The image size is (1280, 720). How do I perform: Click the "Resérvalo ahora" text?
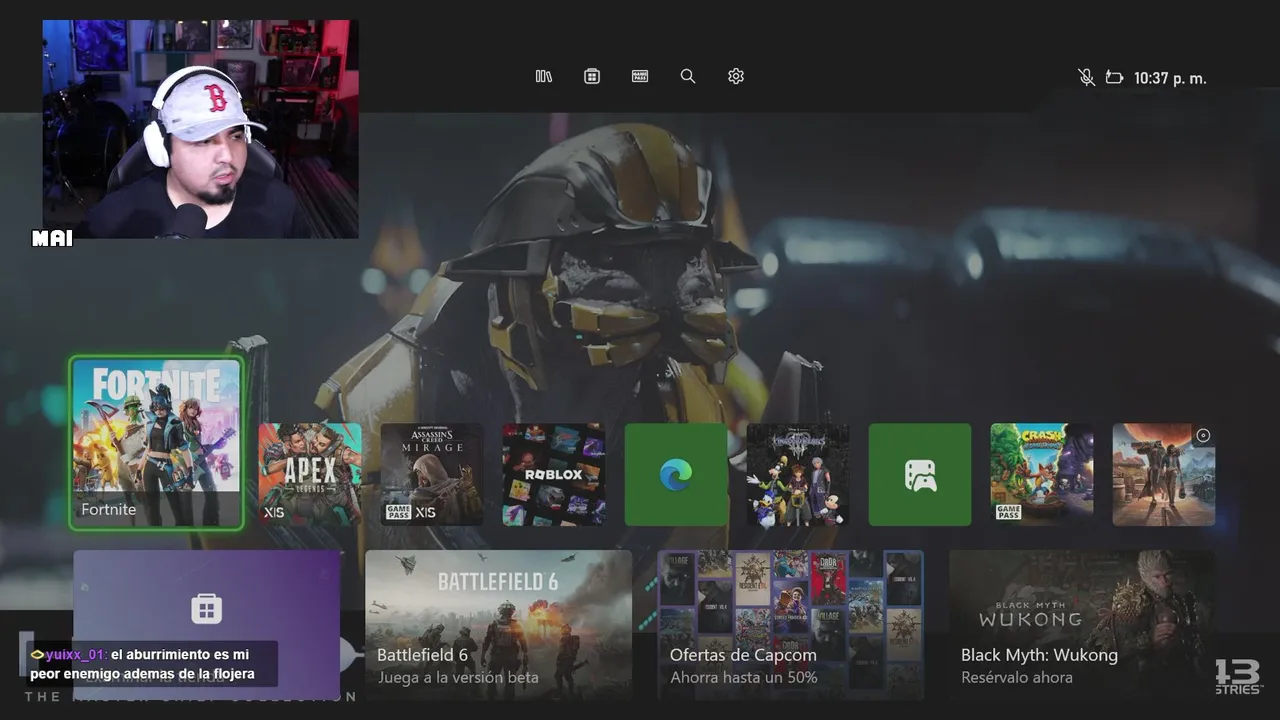click(x=1017, y=677)
